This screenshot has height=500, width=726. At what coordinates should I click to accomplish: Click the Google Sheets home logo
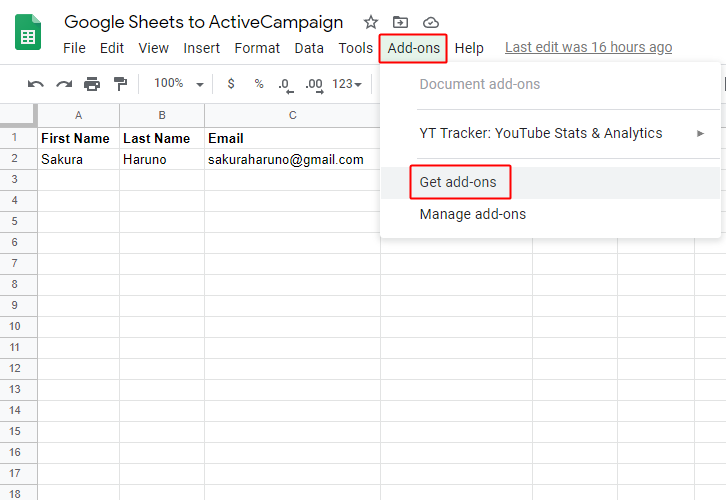28,32
